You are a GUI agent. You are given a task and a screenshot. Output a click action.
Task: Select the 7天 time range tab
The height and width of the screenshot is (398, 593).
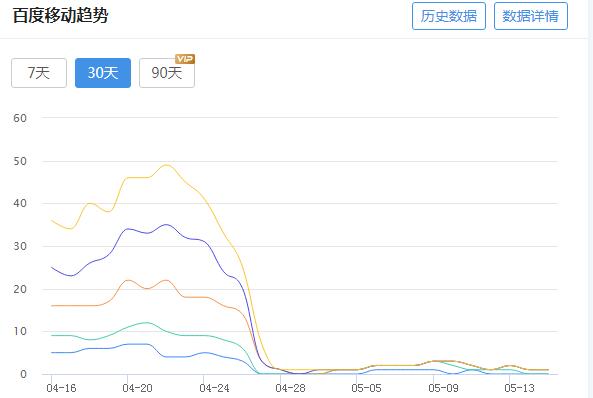click(39, 73)
